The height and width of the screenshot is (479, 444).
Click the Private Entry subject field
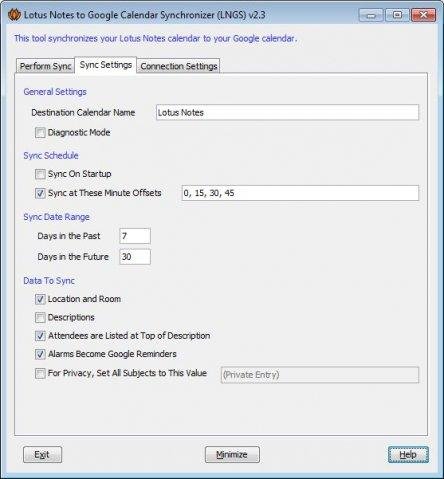(x=320, y=375)
